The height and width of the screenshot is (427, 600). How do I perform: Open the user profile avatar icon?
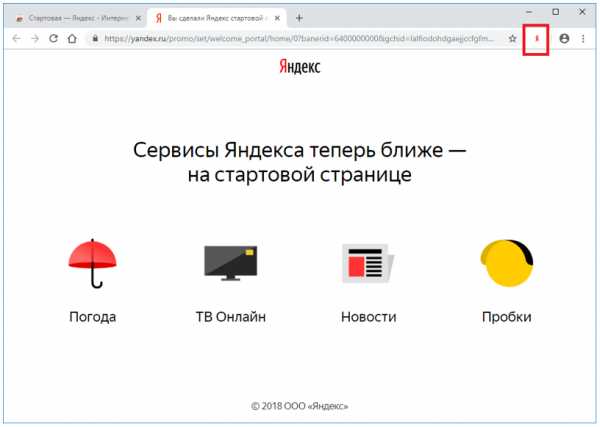tap(564, 38)
